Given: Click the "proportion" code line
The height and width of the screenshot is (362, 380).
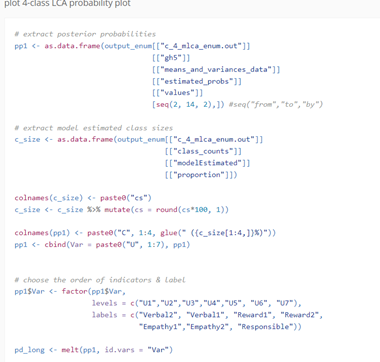Looking at the screenshot, I should point(201,175).
